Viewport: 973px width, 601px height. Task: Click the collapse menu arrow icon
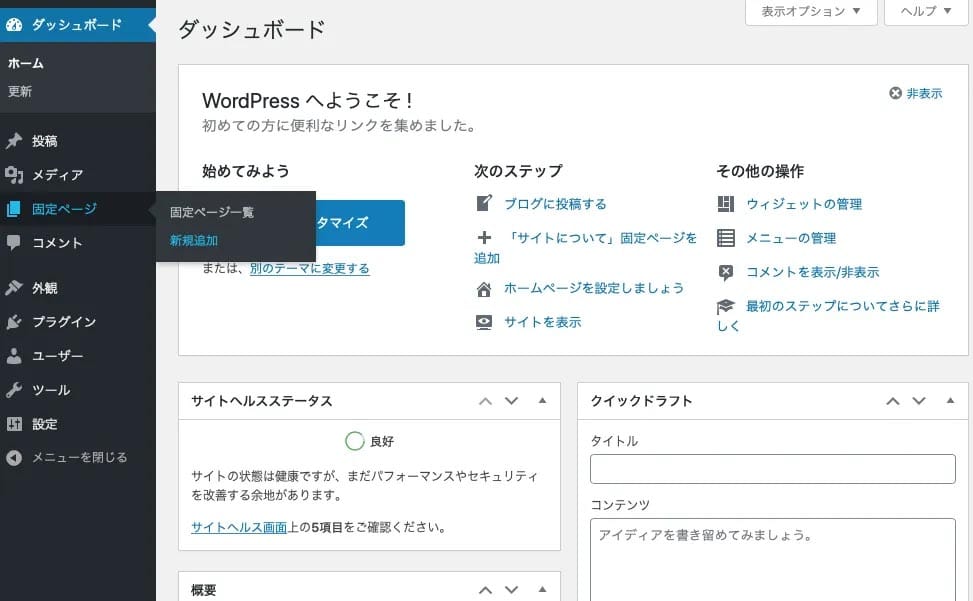(14, 458)
